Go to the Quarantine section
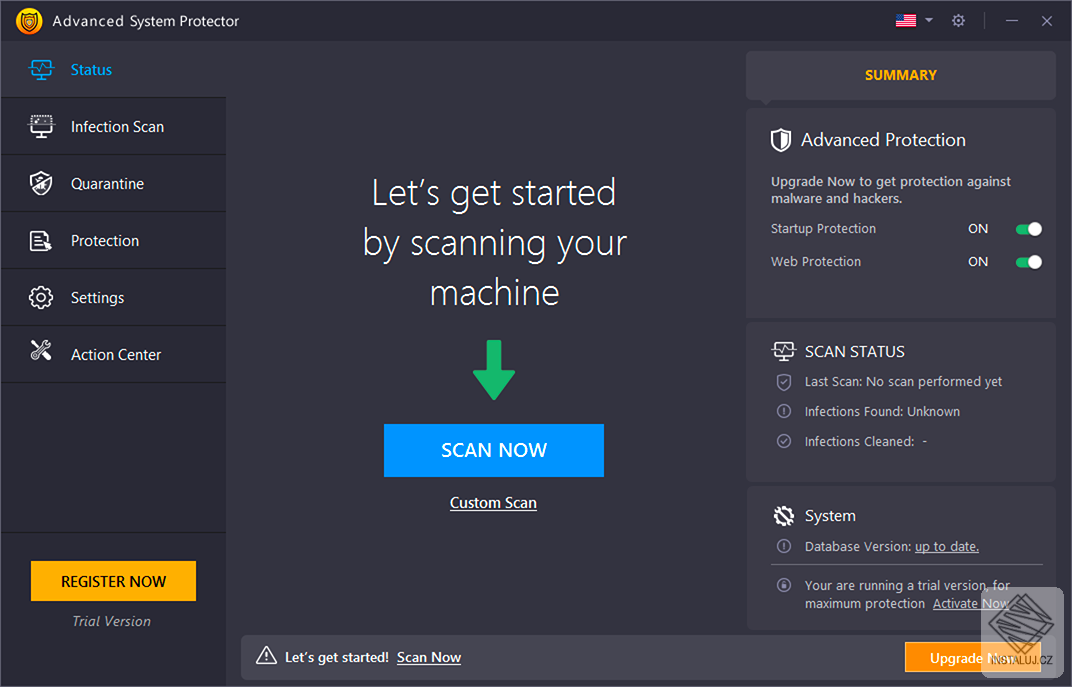The width and height of the screenshot is (1072, 687). click(x=113, y=183)
